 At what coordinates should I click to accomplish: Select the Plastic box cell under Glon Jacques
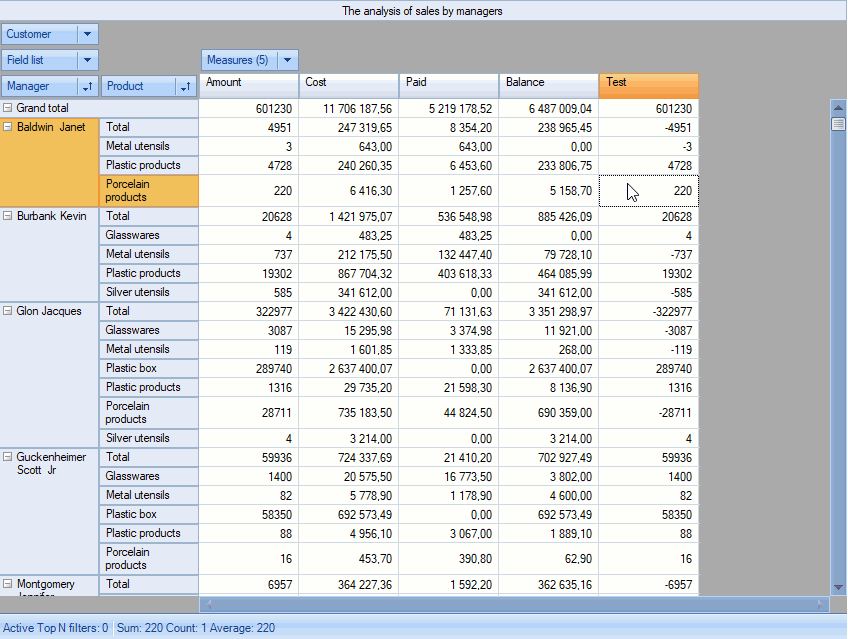pyautogui.click(x=150, y=368)
